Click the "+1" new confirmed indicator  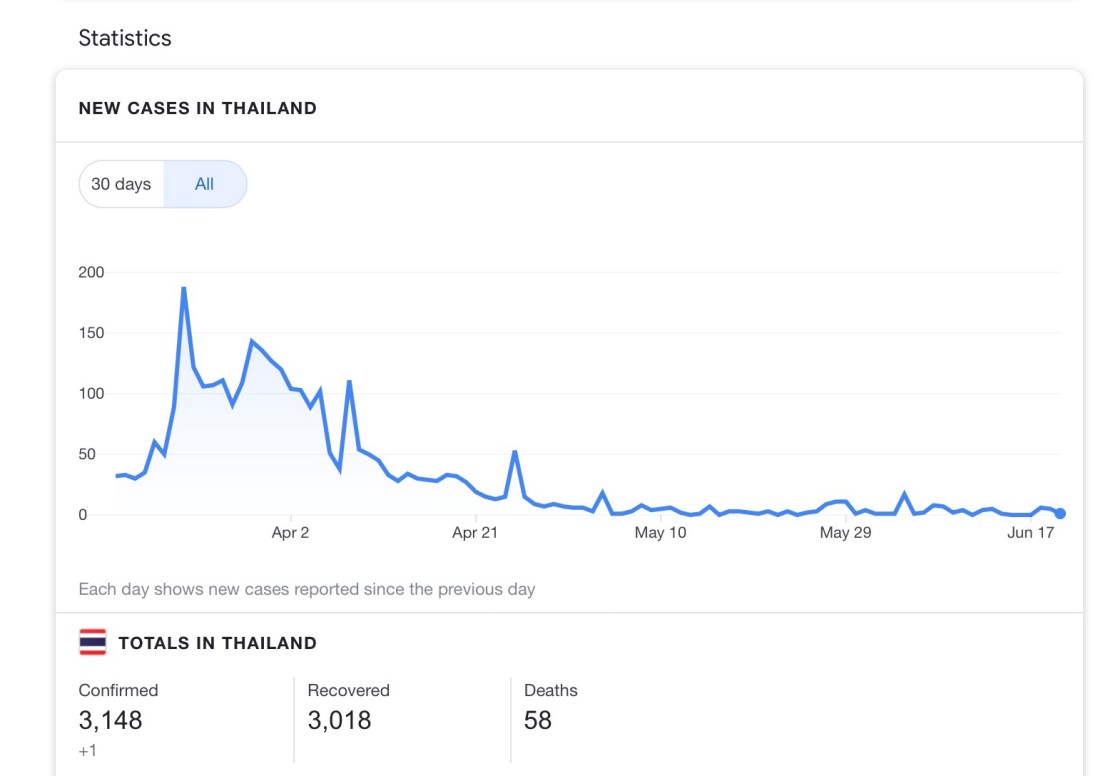[x=88, y=751]
